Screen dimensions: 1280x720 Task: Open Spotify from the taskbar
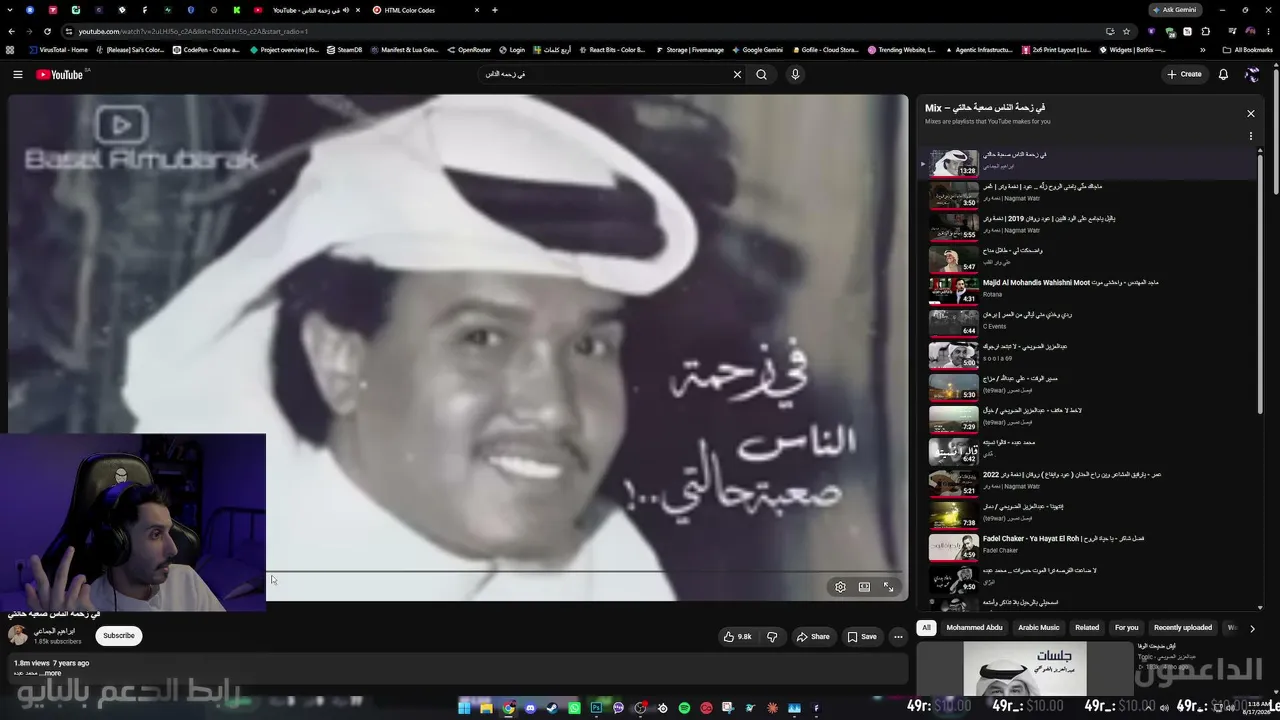click(x=684, y=708)
